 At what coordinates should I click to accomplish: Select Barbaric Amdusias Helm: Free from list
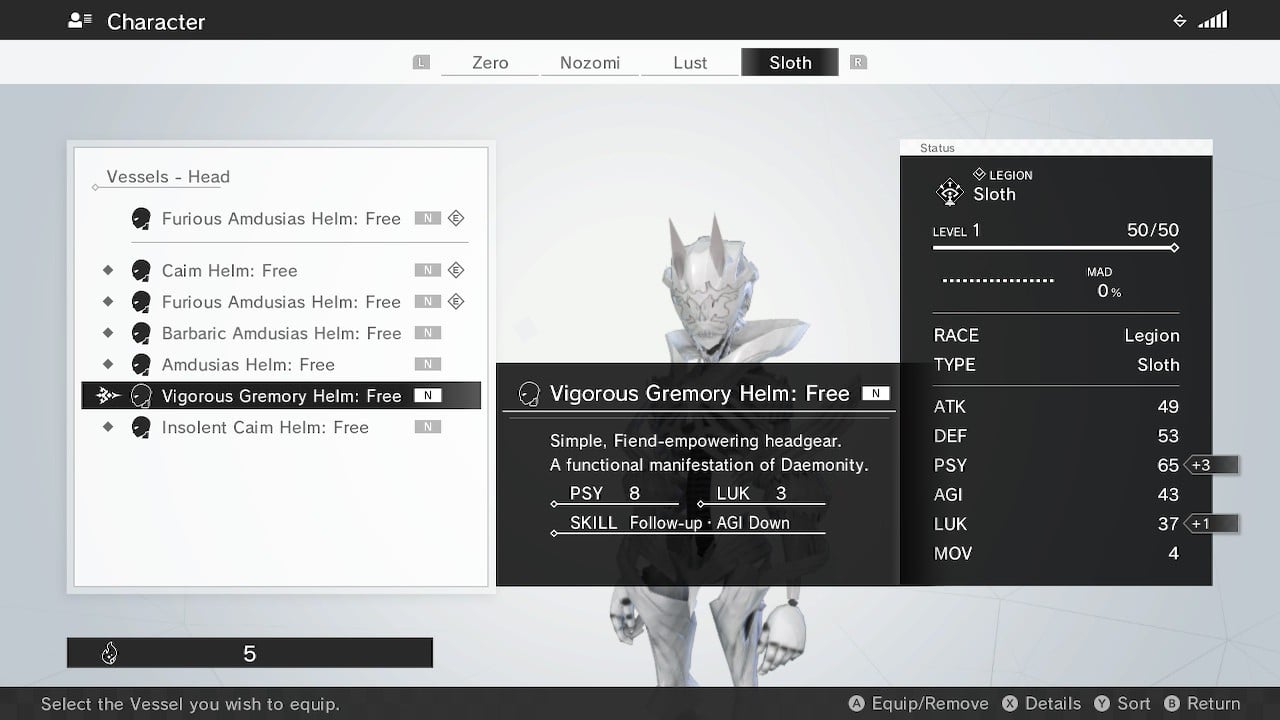[281, 333]
